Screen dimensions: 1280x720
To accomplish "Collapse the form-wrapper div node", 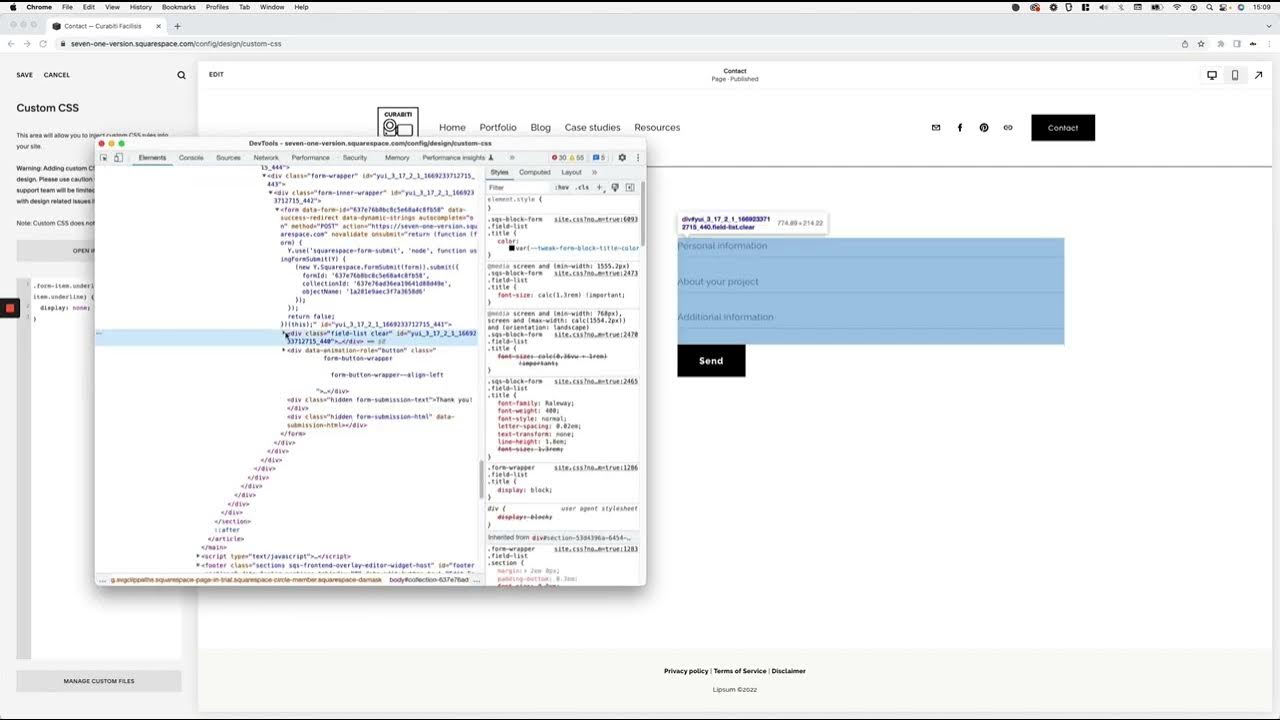I will [x=265, y=176].
